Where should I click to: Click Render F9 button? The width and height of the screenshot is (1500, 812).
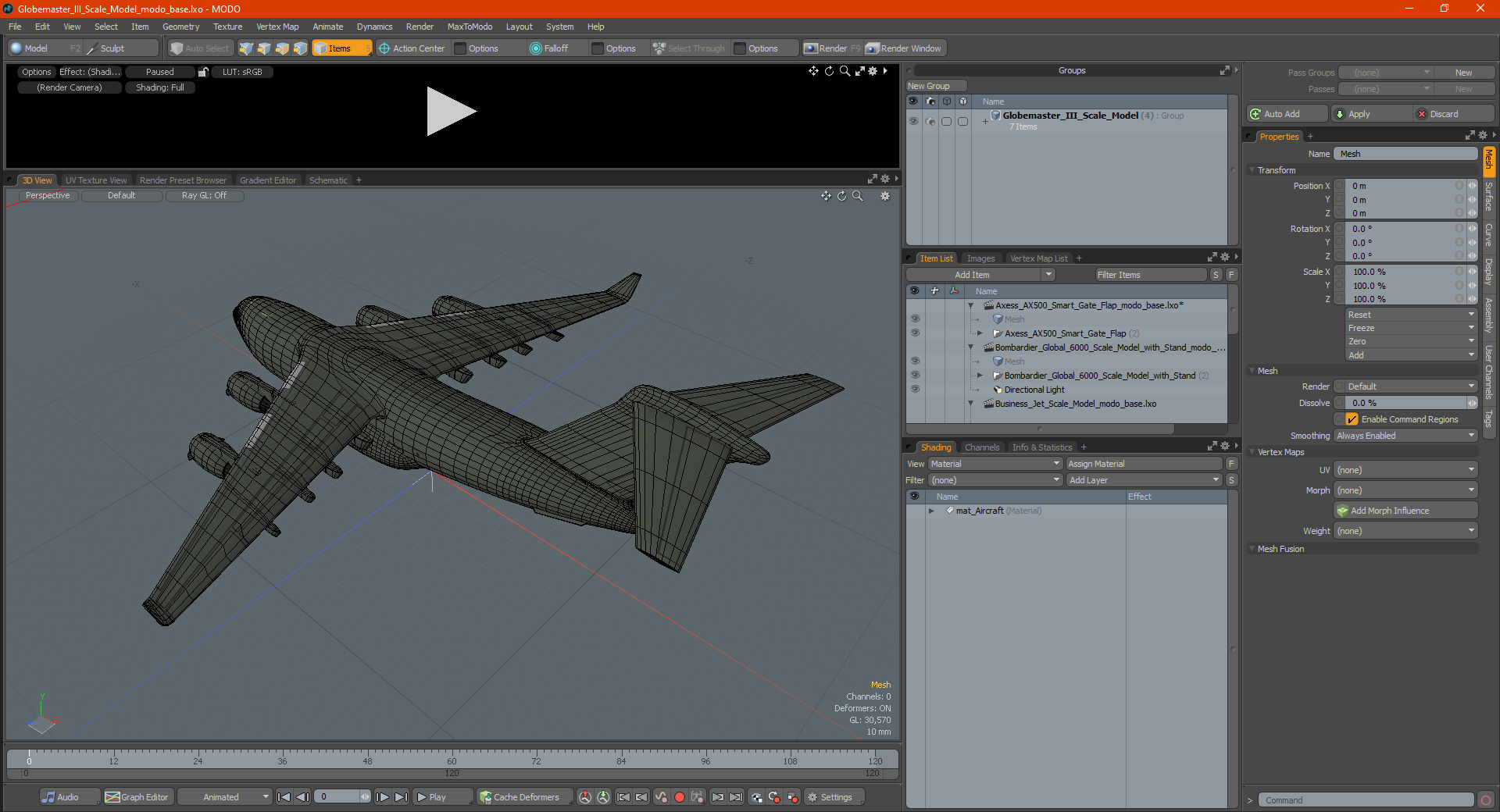click(832, 48)
